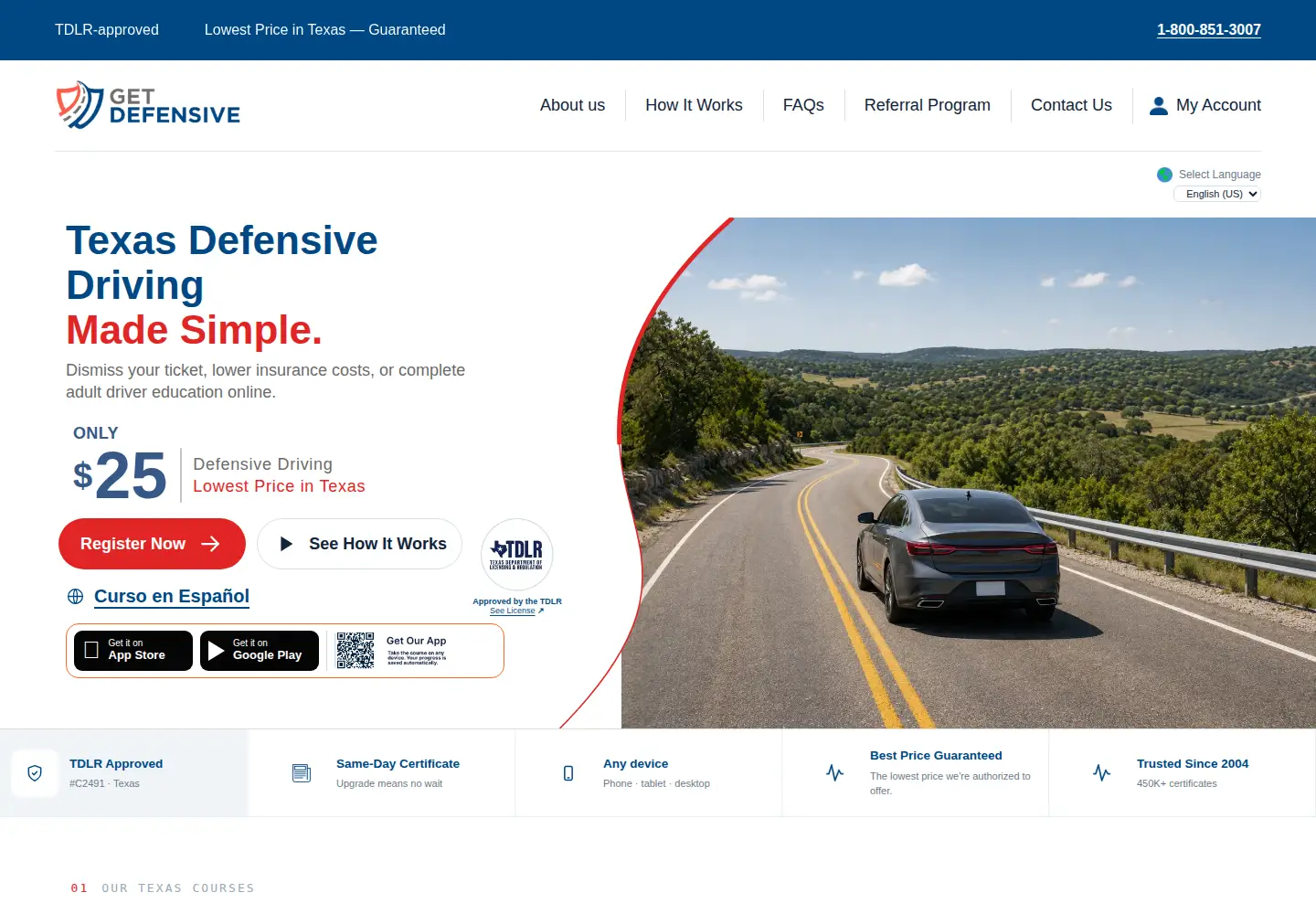Viewport: 1316px width, 914px height.
Task: Click the TDLR Approved heading
Action: tap(116, 764)
